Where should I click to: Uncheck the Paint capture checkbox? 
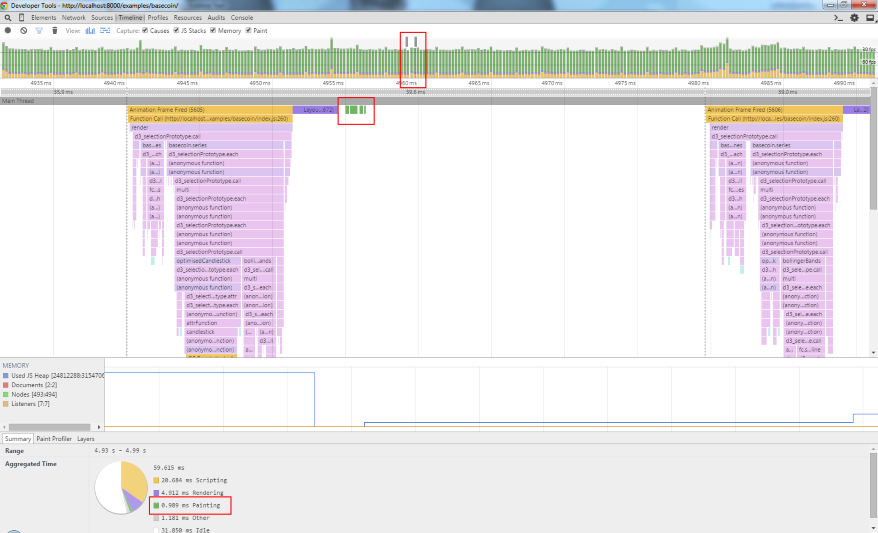point(248,31)
